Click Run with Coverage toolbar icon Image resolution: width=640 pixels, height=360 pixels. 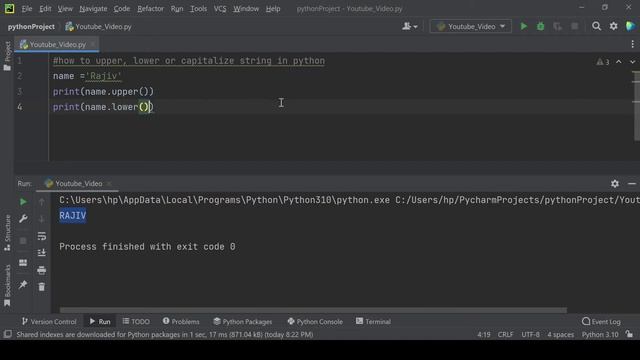tap(557, 27)
